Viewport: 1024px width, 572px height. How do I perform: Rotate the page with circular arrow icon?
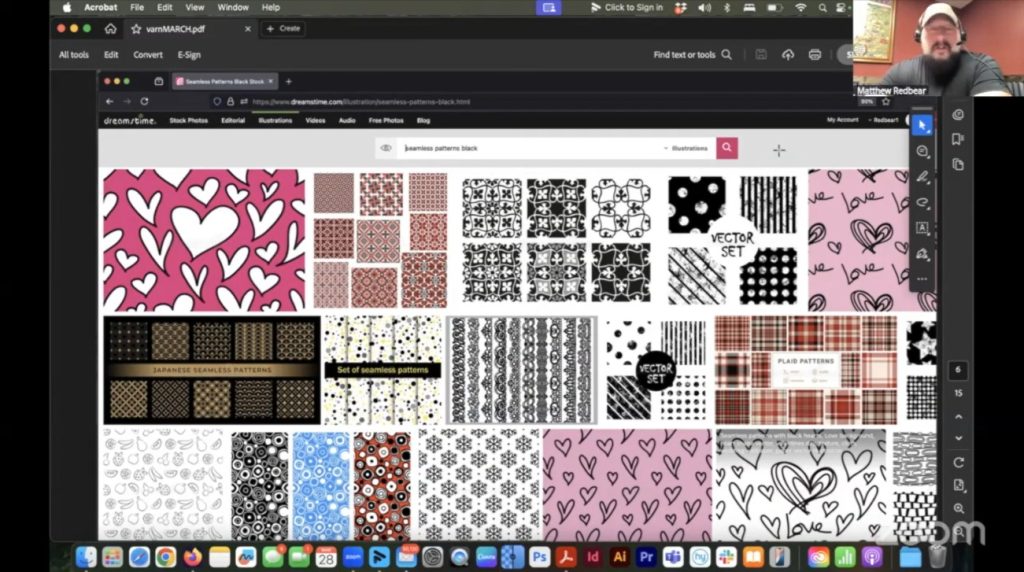click(x=958, y=462)
